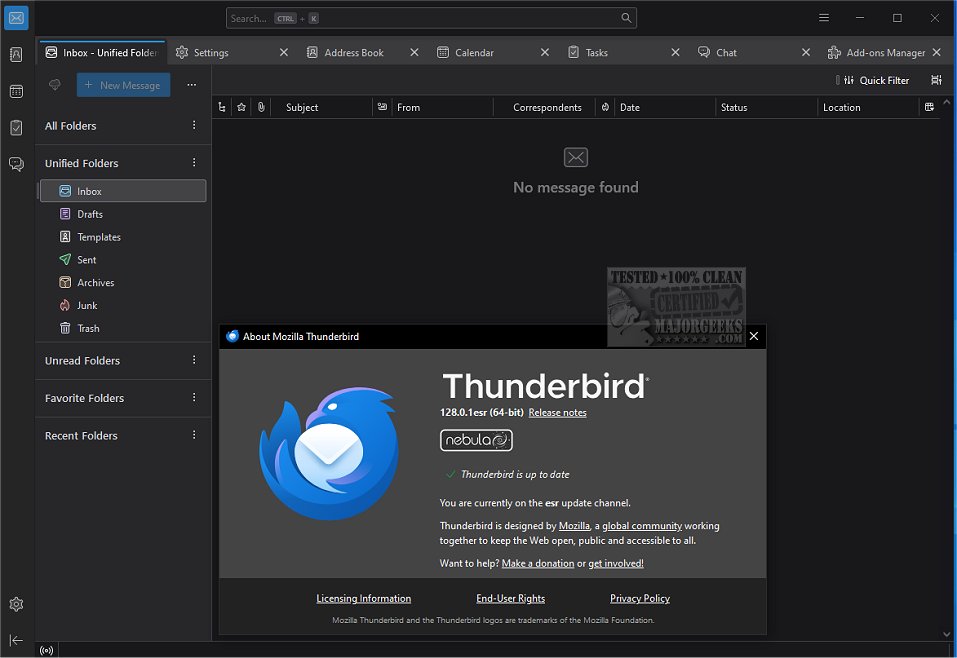Click the attachment column paperclip icon
This screenshot has width=957, height=658.
(260, 107)
